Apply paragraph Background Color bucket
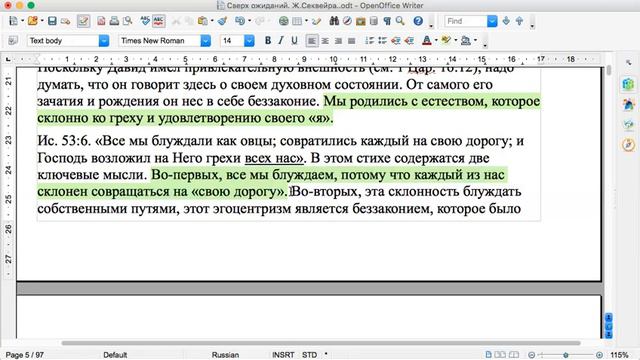 pos(466,40)
